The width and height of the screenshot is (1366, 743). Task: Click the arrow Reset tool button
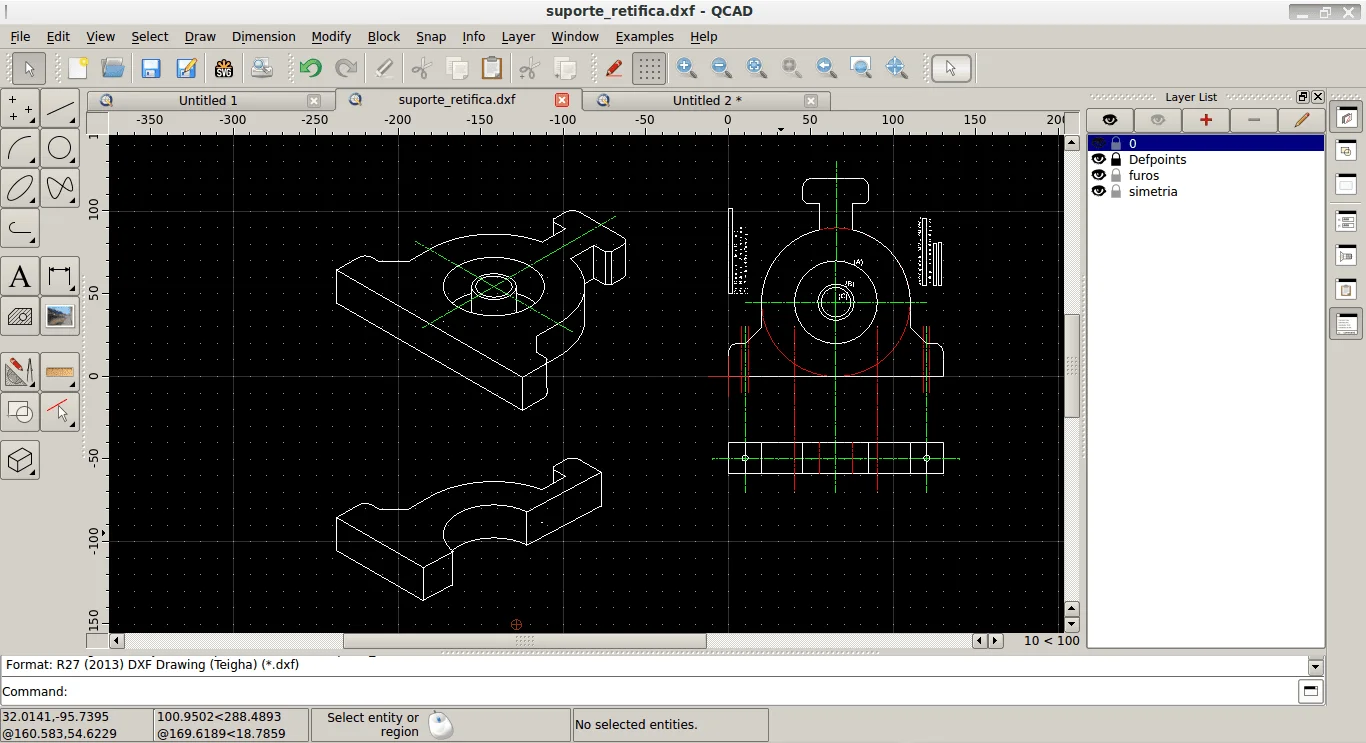point(951,68)
